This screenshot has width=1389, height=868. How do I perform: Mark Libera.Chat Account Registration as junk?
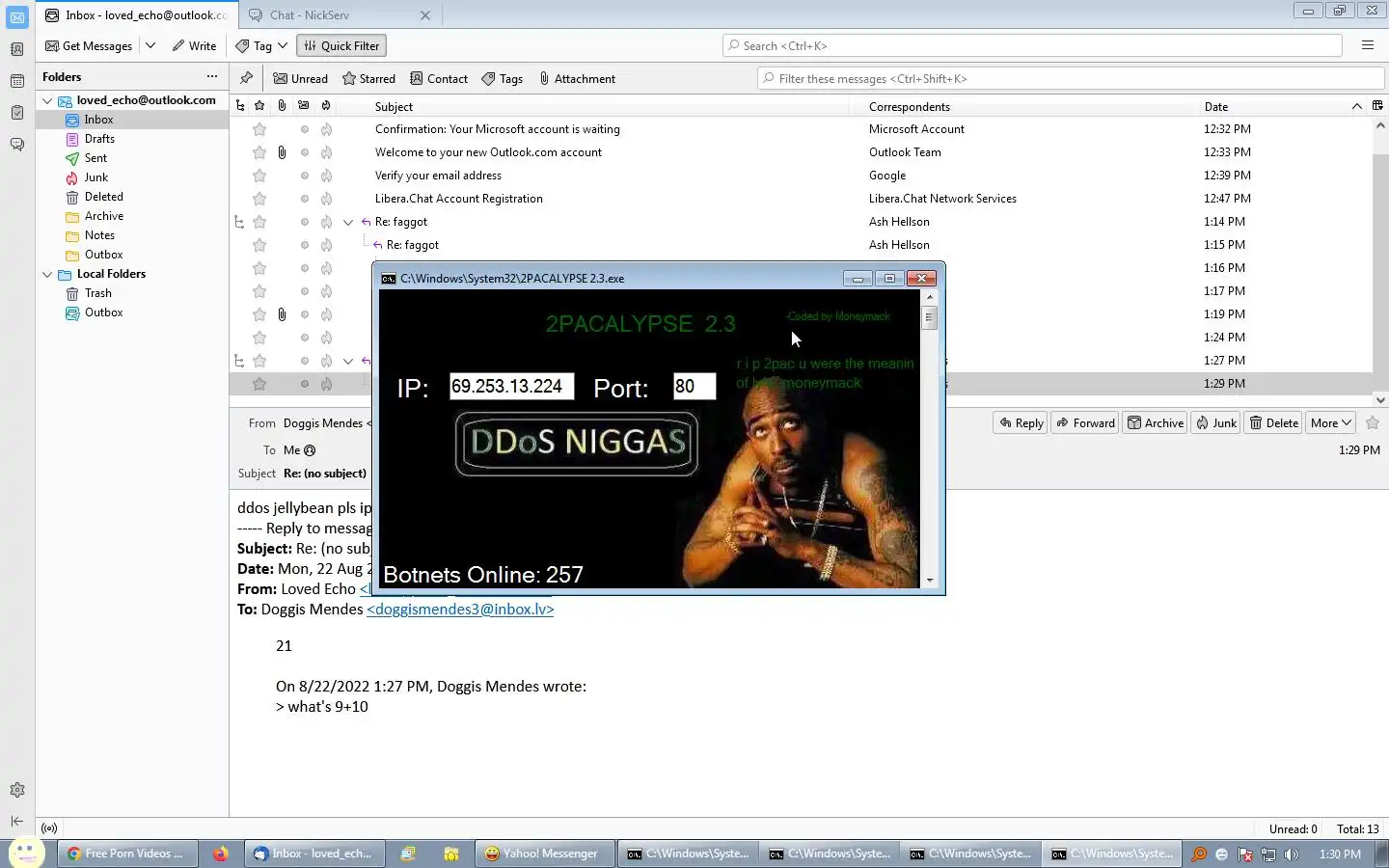[326, 199]
